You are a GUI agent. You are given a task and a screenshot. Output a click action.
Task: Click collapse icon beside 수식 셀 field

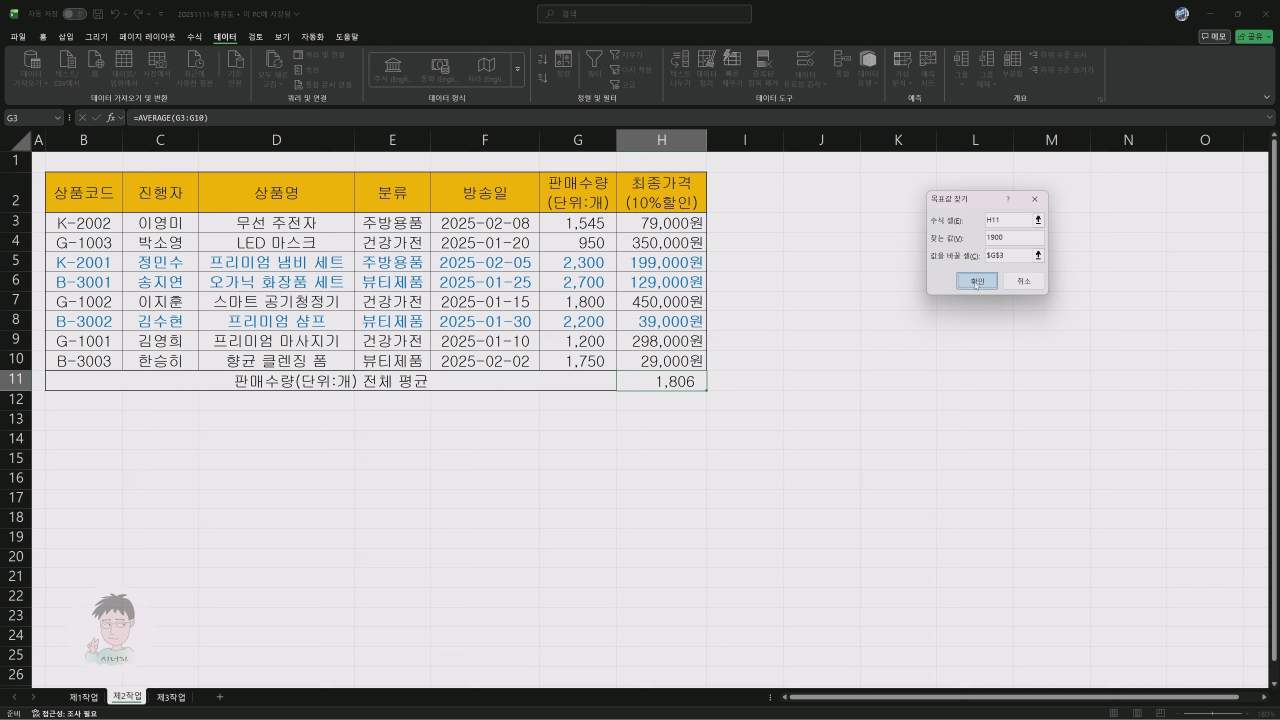click(x=1038, y=220)
